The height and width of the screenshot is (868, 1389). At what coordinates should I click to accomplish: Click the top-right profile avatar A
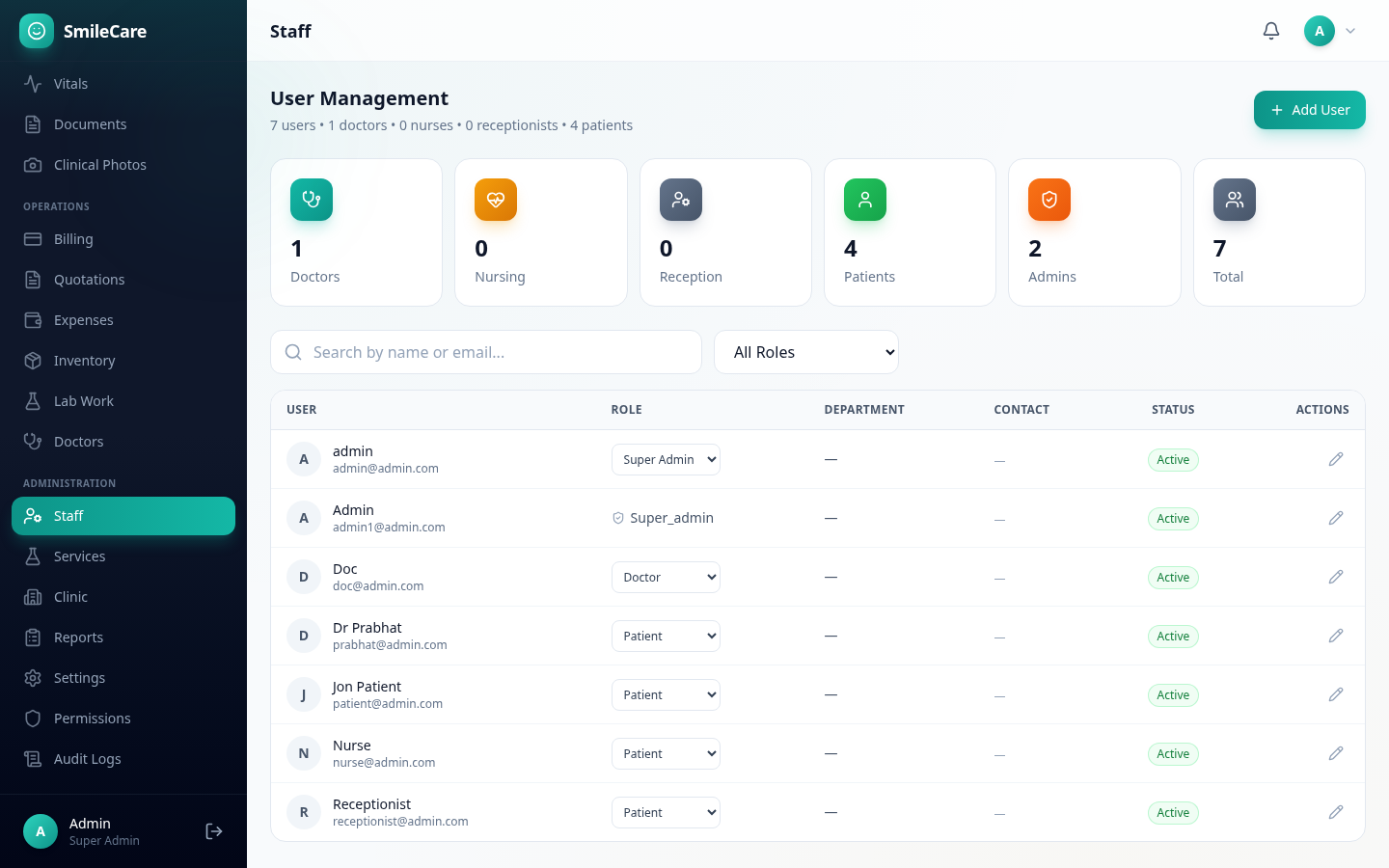tap(1320, 31)
